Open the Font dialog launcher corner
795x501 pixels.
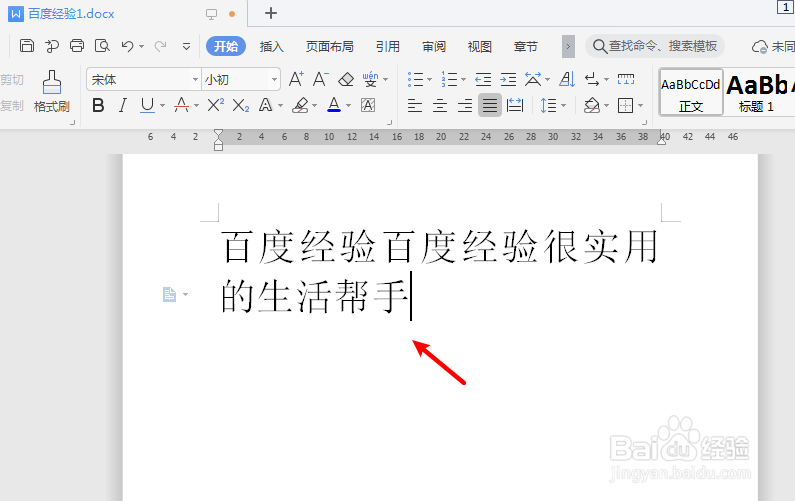389,122
